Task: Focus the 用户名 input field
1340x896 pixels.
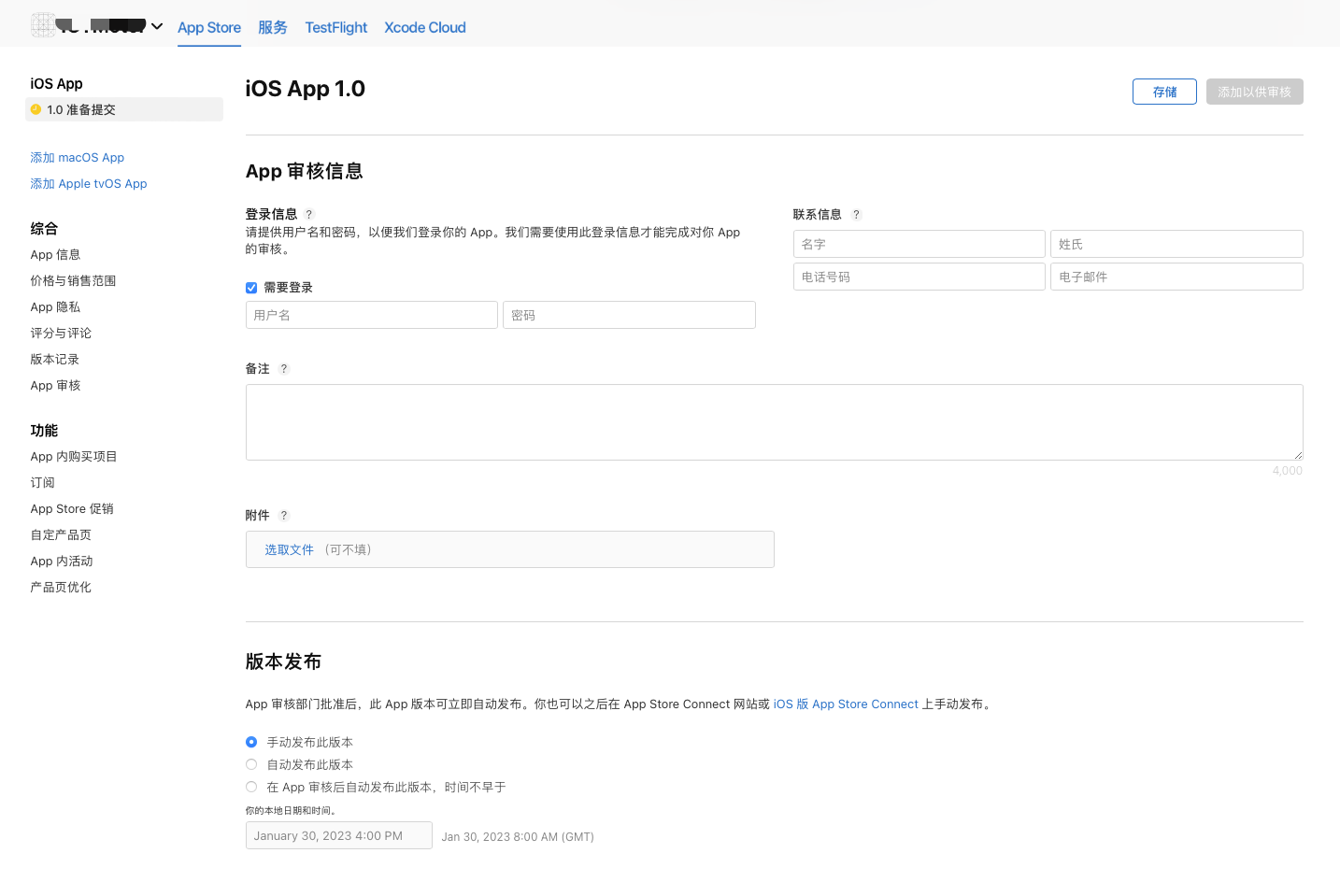Action: [x=372, y=315]
